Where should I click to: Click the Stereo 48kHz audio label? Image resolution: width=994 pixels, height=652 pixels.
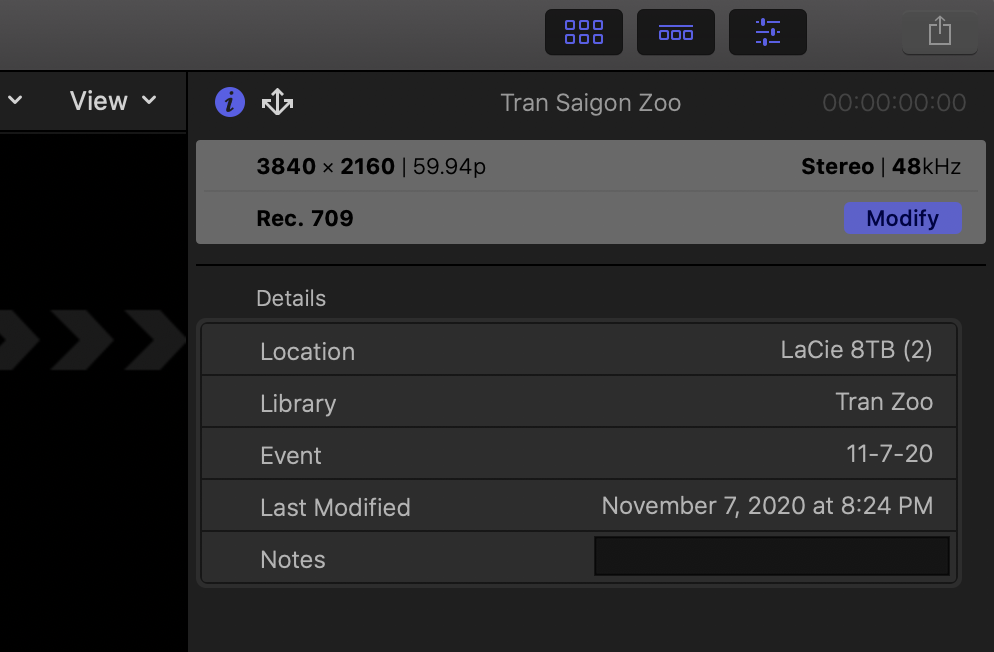coord(880,167)
